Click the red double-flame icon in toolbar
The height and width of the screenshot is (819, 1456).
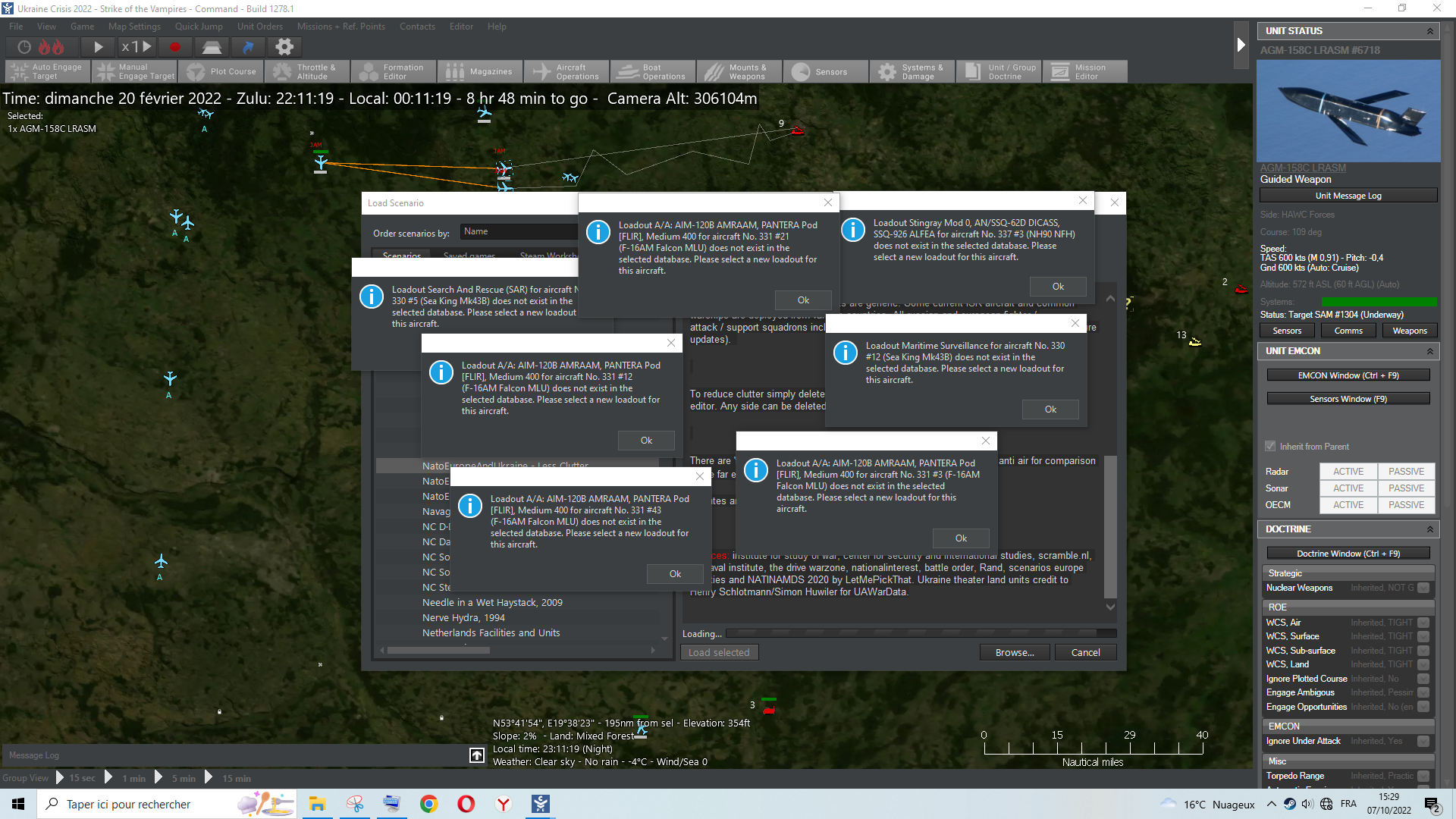(x=51, y=47)
